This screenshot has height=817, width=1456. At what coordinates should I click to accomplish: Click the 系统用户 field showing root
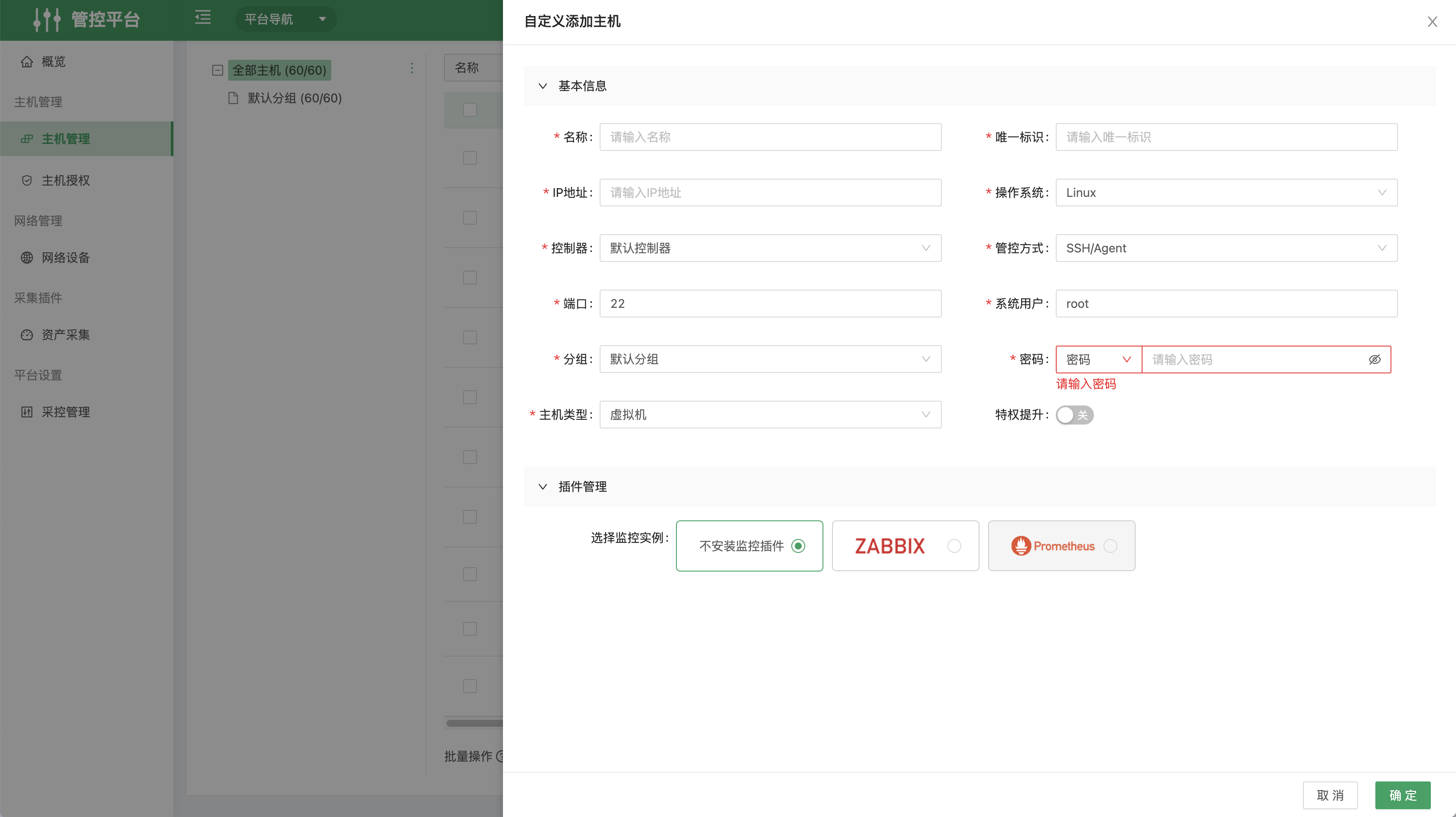(x=1227, y=304)
